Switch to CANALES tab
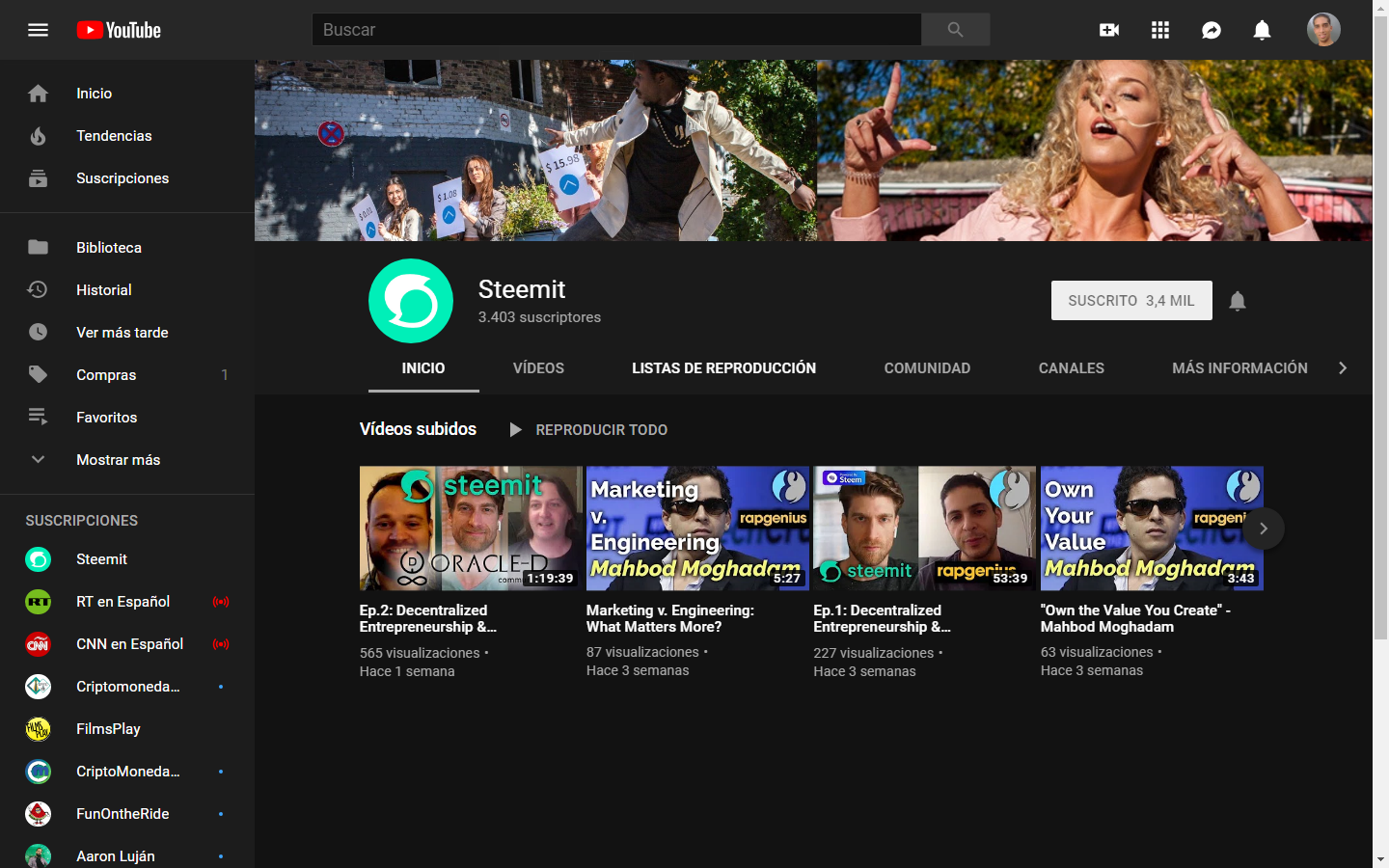This screenshot has height=868, width=1389. 1072,368
